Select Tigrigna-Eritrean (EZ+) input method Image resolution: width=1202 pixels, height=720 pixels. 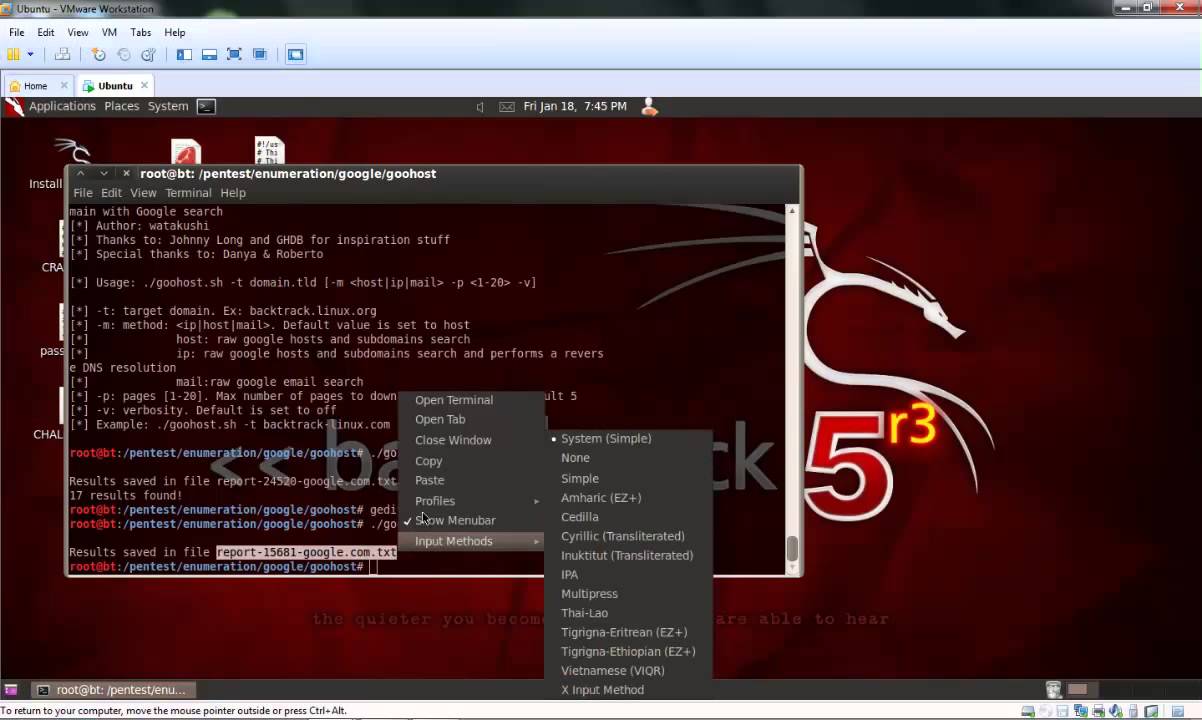pos(629,632)
